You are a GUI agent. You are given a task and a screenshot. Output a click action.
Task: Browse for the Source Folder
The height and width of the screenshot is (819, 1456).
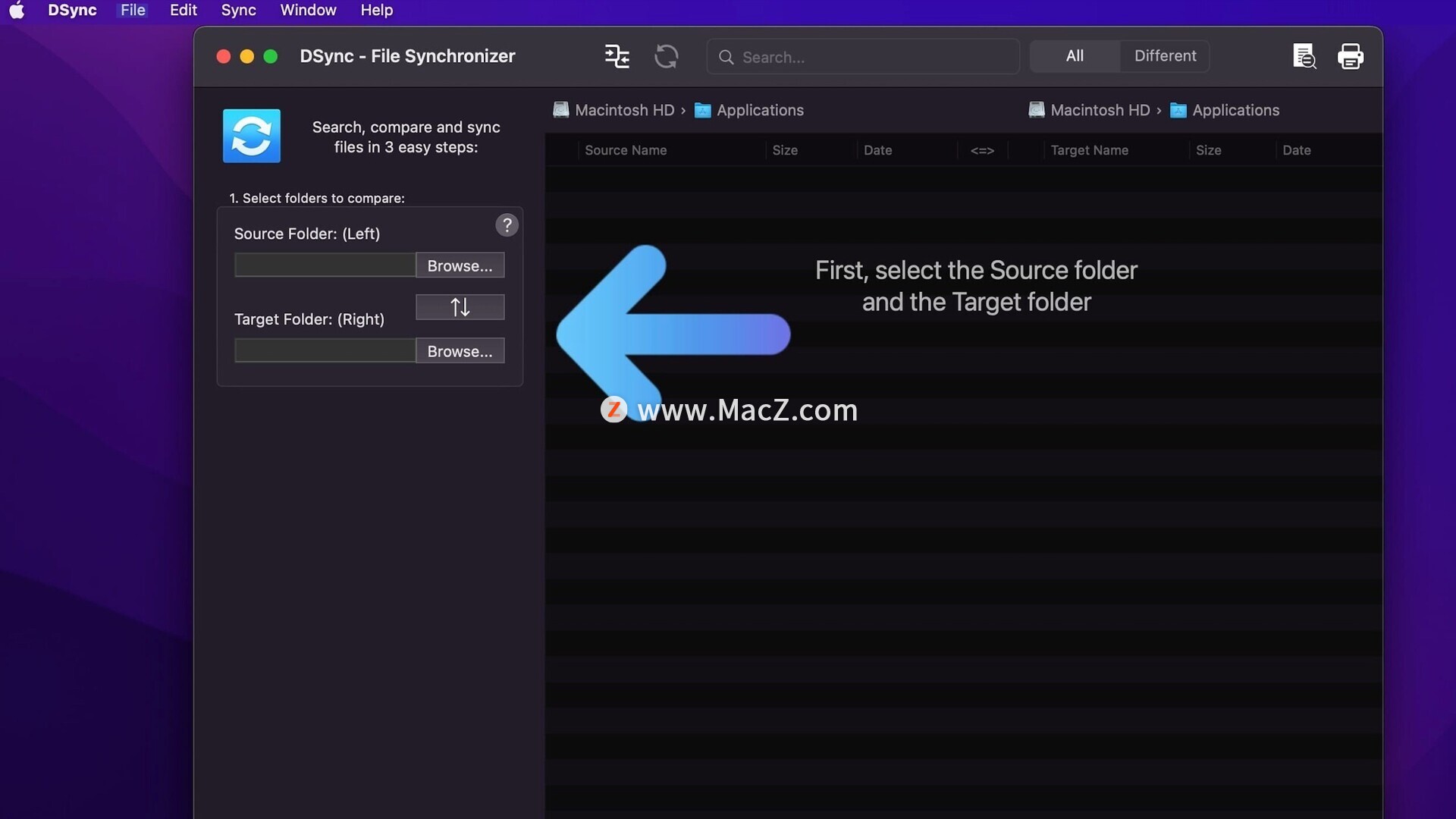click(460, 265)
